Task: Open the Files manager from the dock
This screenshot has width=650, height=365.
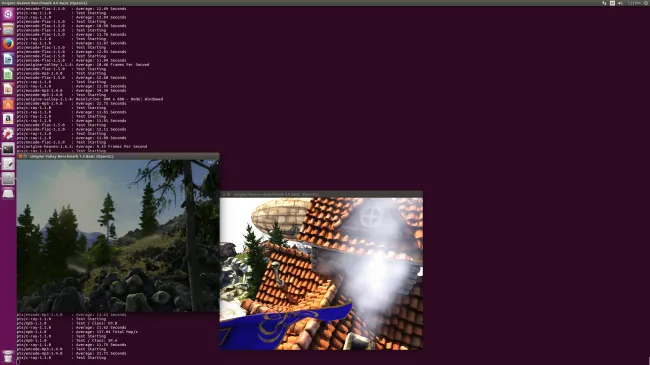Action: 8,29
